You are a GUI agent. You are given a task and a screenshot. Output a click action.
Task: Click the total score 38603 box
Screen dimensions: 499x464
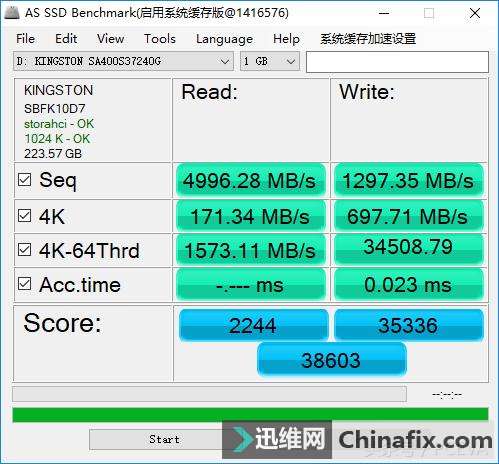point(331,360)
